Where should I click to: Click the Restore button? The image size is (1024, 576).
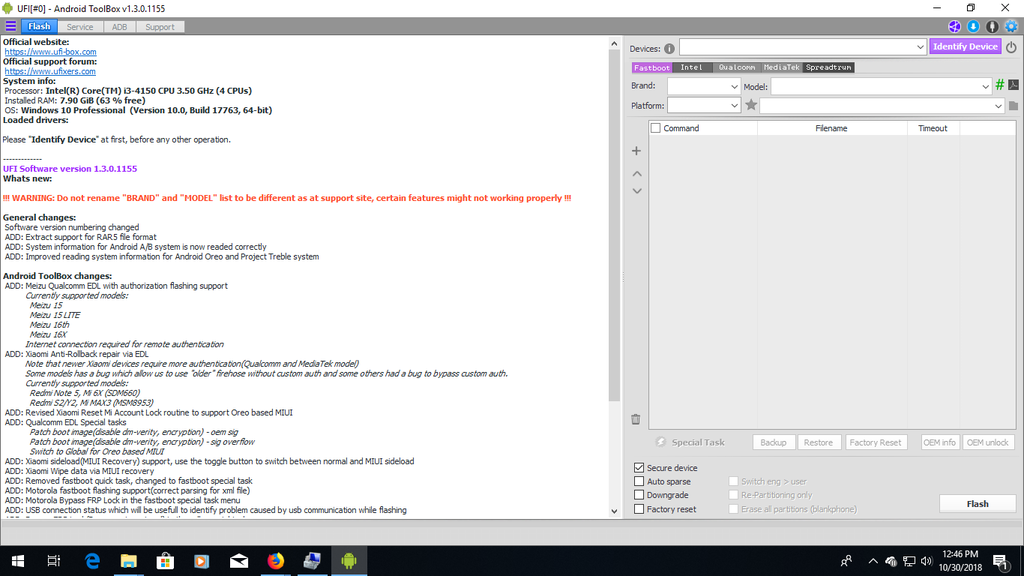coord(818,442)
